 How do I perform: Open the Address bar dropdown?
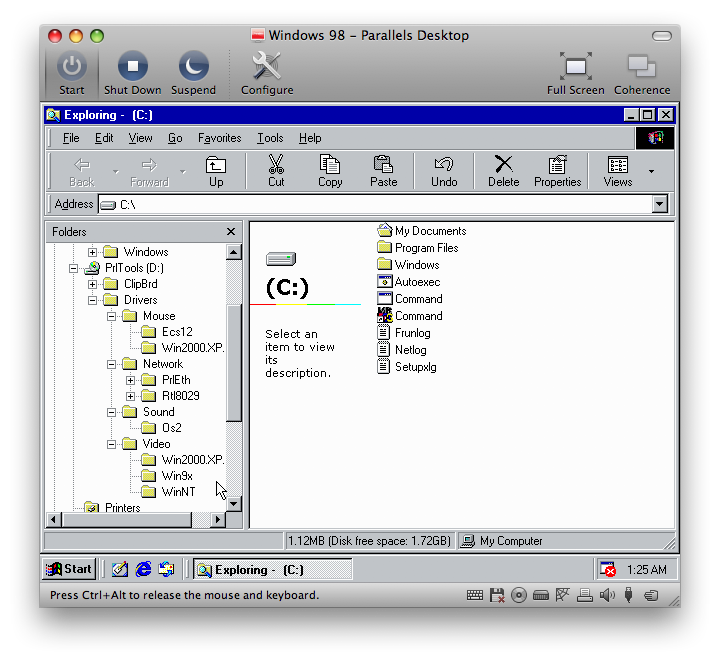659,204
